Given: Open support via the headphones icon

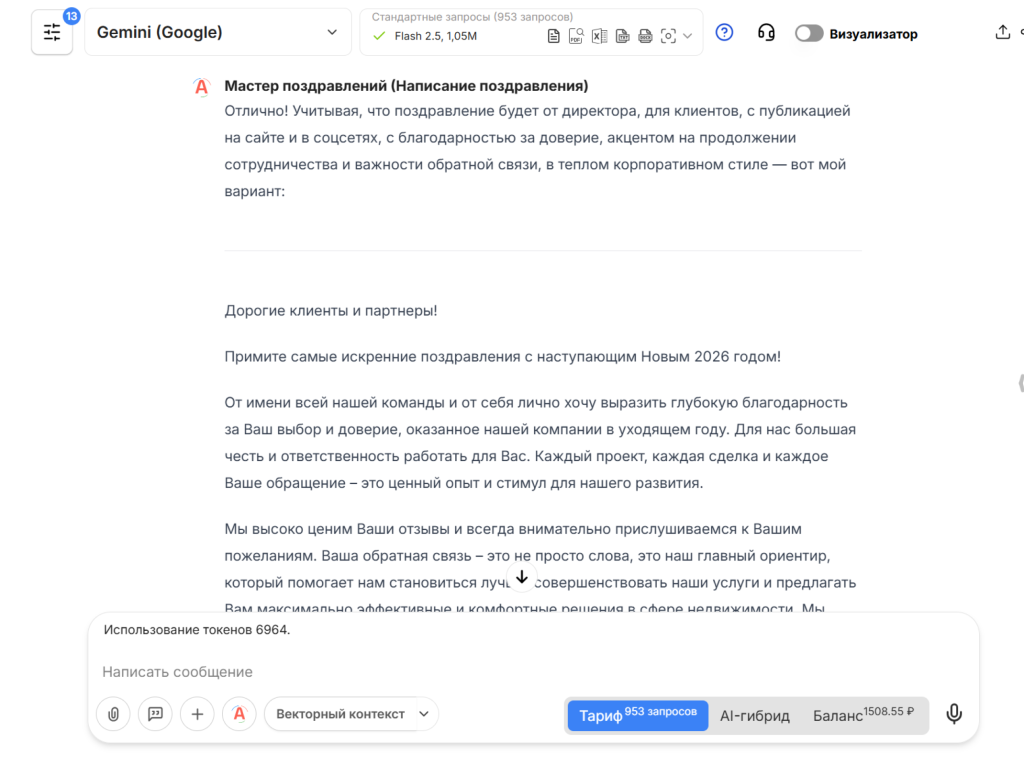Looking at the screenshot, I should [x=766, y=32].
